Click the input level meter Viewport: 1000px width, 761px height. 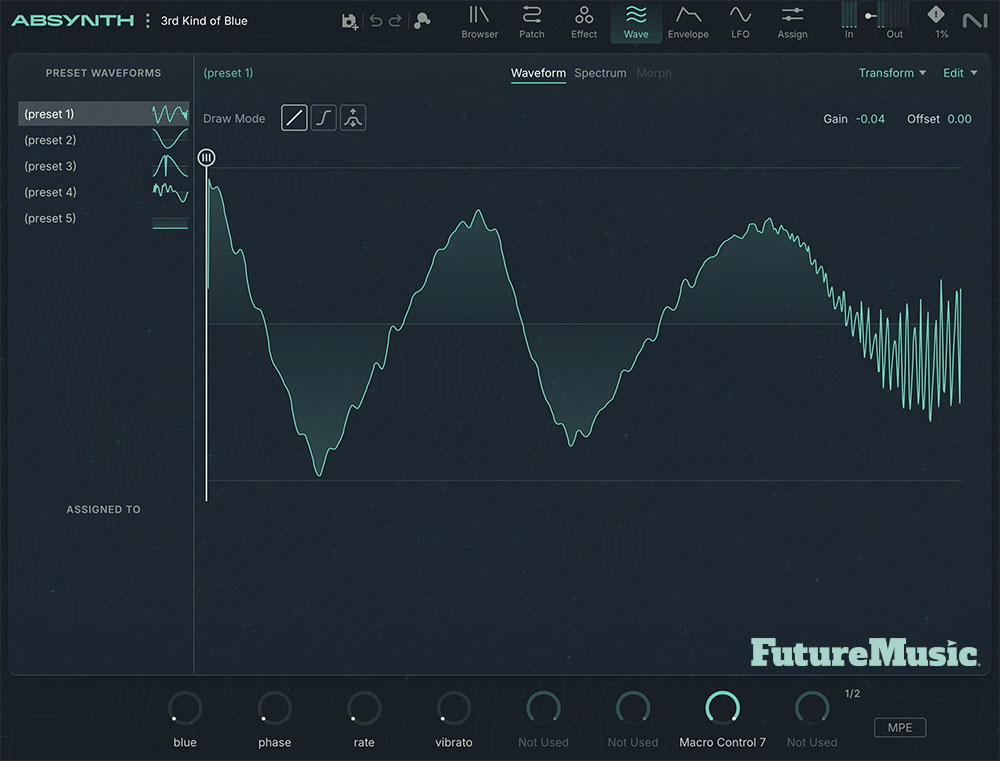point(849,15)
